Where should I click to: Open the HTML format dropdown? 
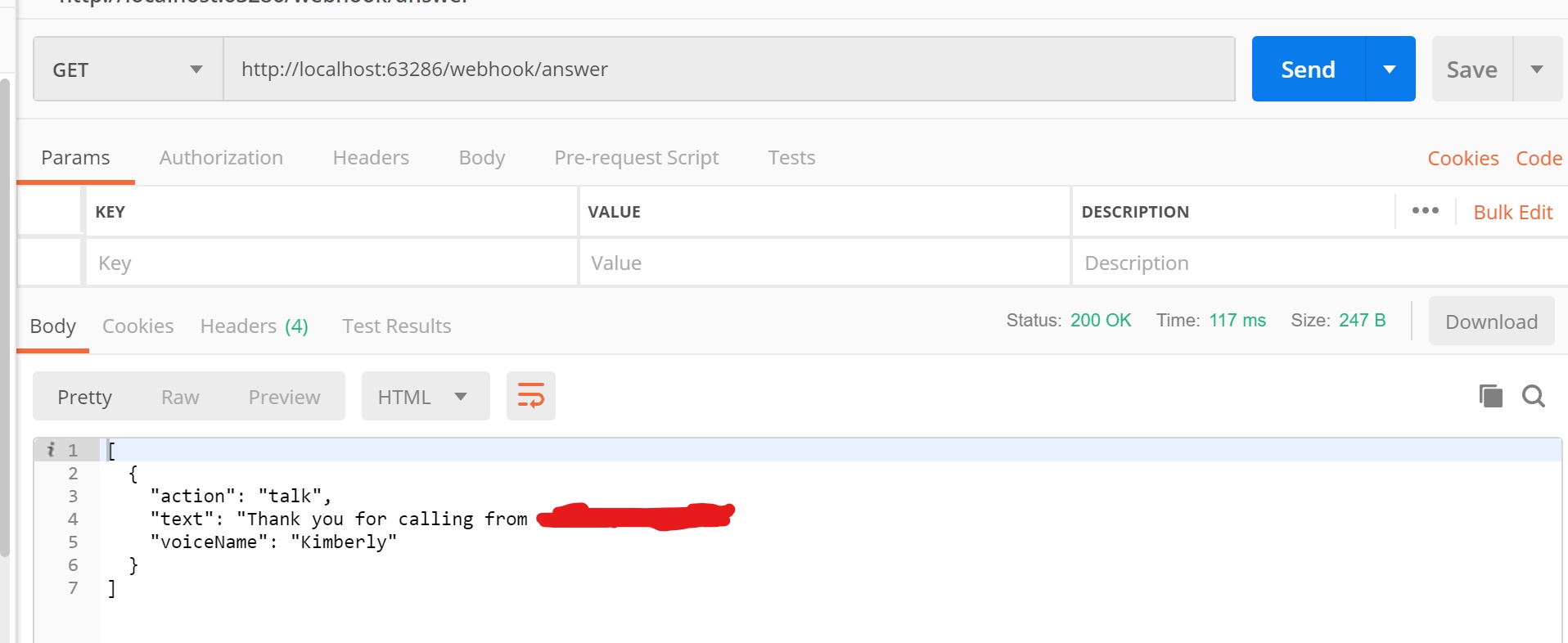[x=426, y=397]
